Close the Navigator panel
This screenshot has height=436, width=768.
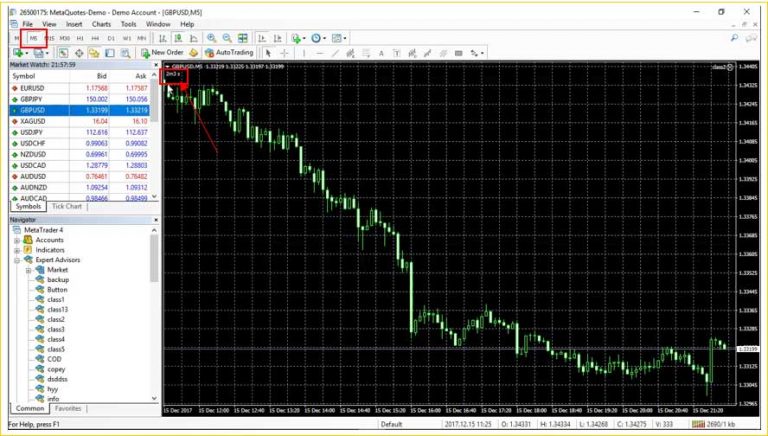coord(156,220)
